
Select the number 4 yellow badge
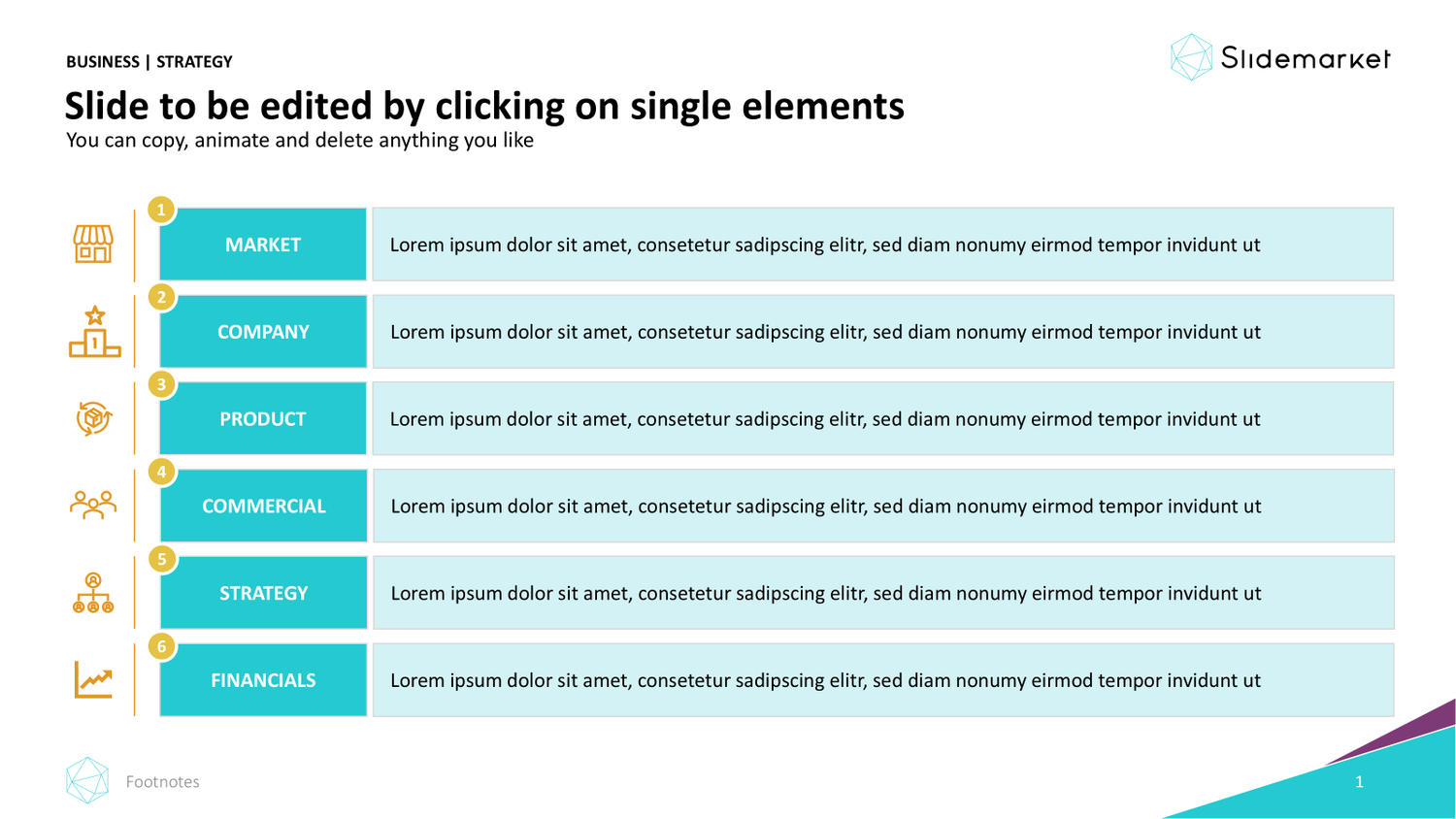pyautogui.click(x=161, y=472)
